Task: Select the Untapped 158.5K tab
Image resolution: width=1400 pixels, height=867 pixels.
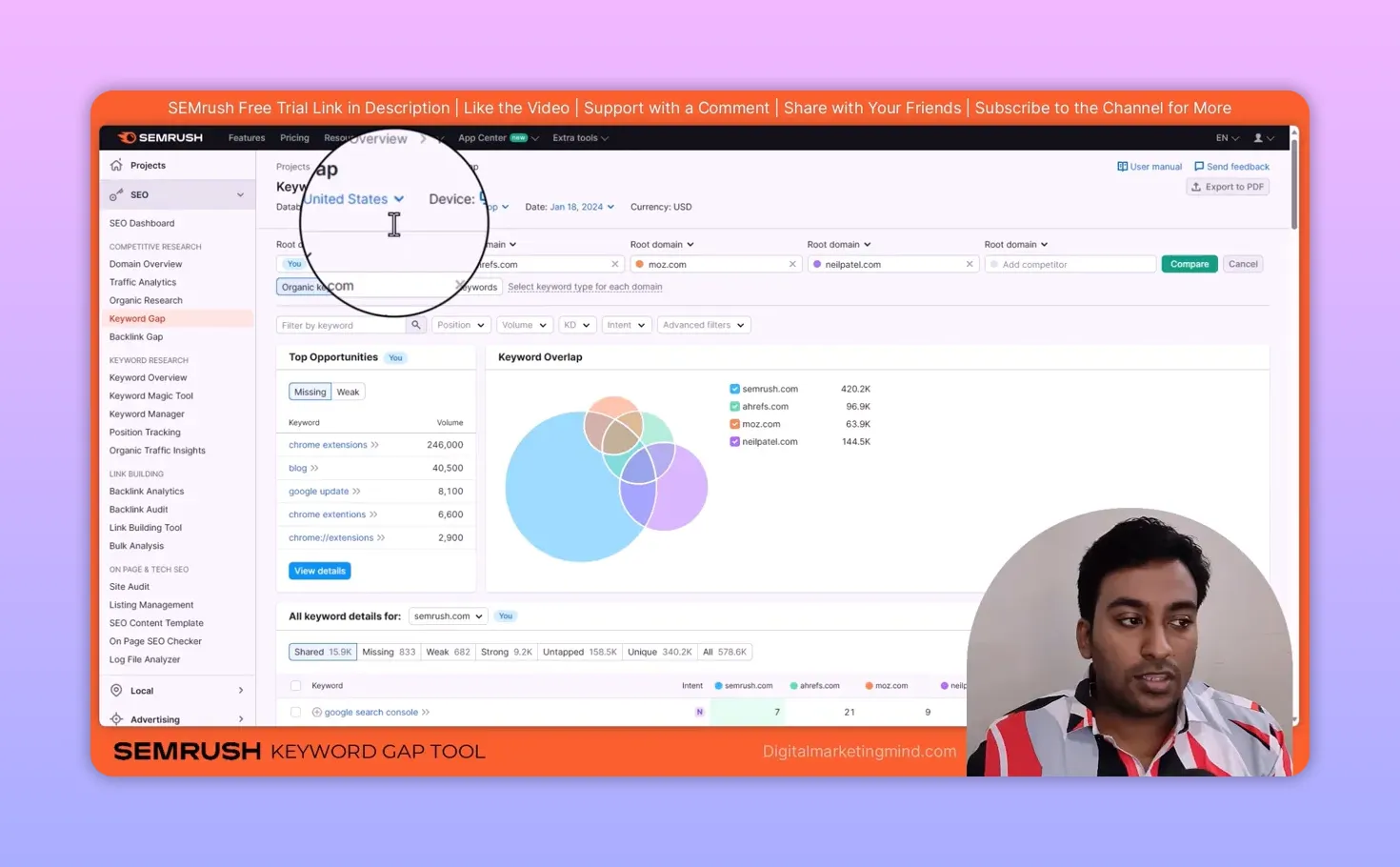Action: click(579, 652)
